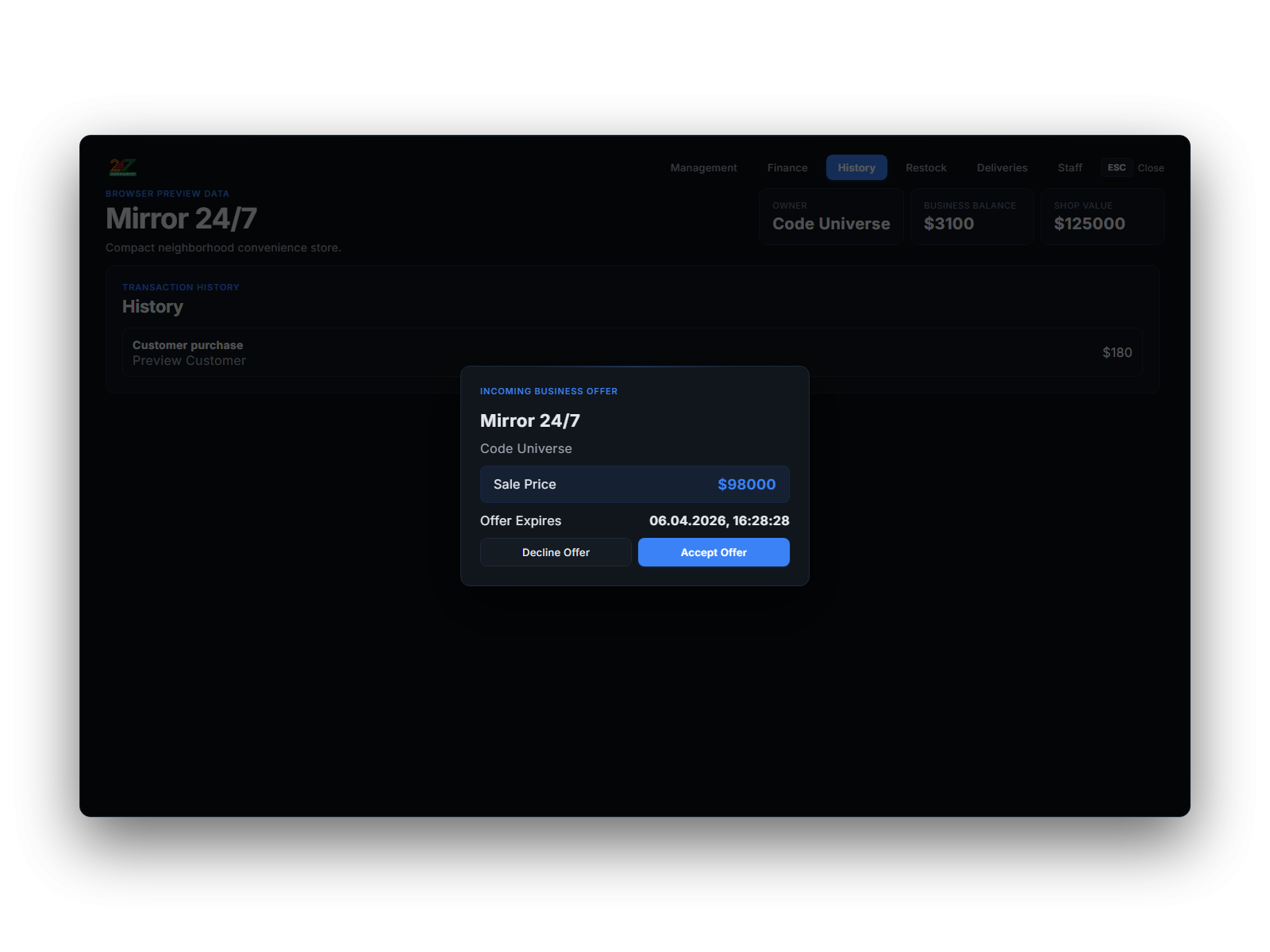This screenshot has height=952, width=1270.
Task: Click Code Universe in the offer dialog
Action: pos(525,448)
